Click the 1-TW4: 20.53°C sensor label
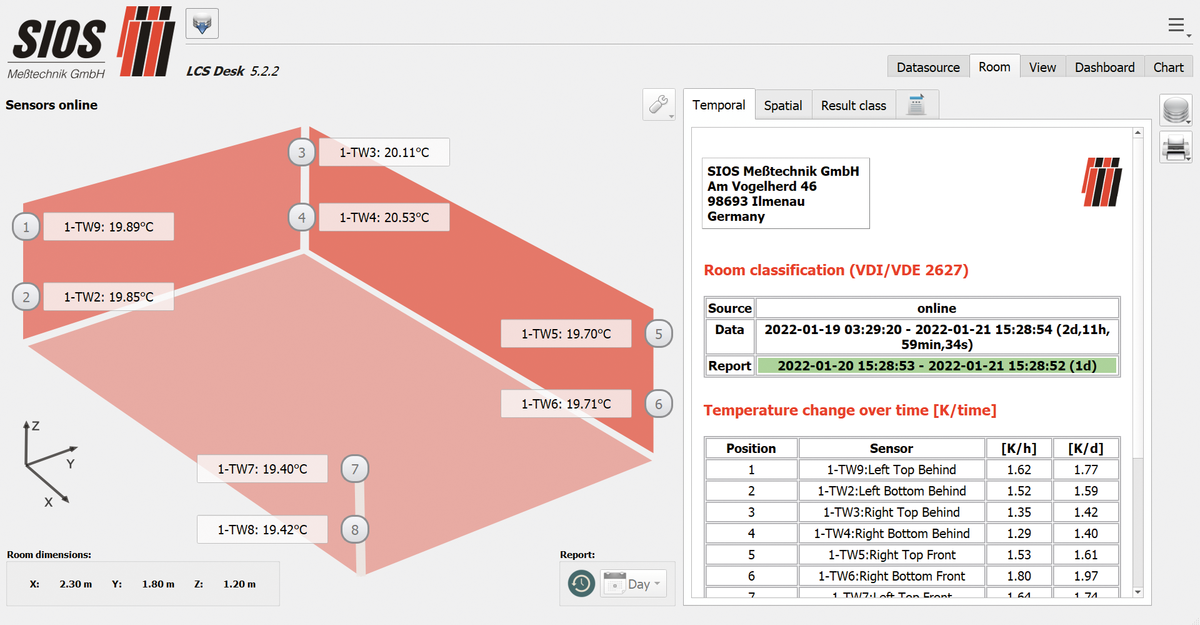The height and width of the screenshot is (625, 1200). [x=384, y=217]
